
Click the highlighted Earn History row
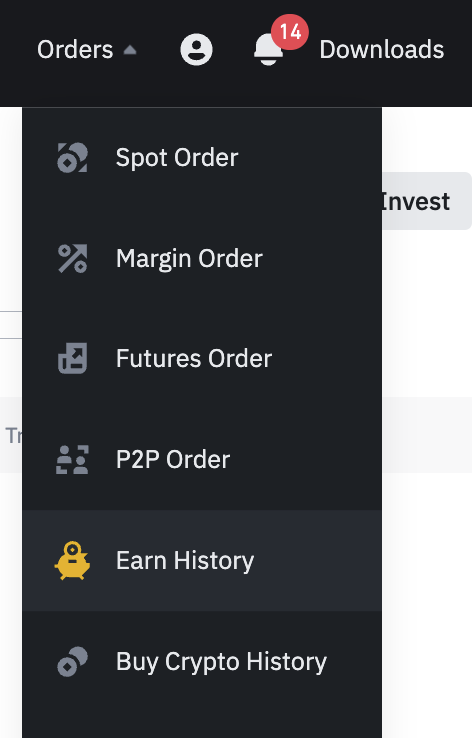click(202, 561)
